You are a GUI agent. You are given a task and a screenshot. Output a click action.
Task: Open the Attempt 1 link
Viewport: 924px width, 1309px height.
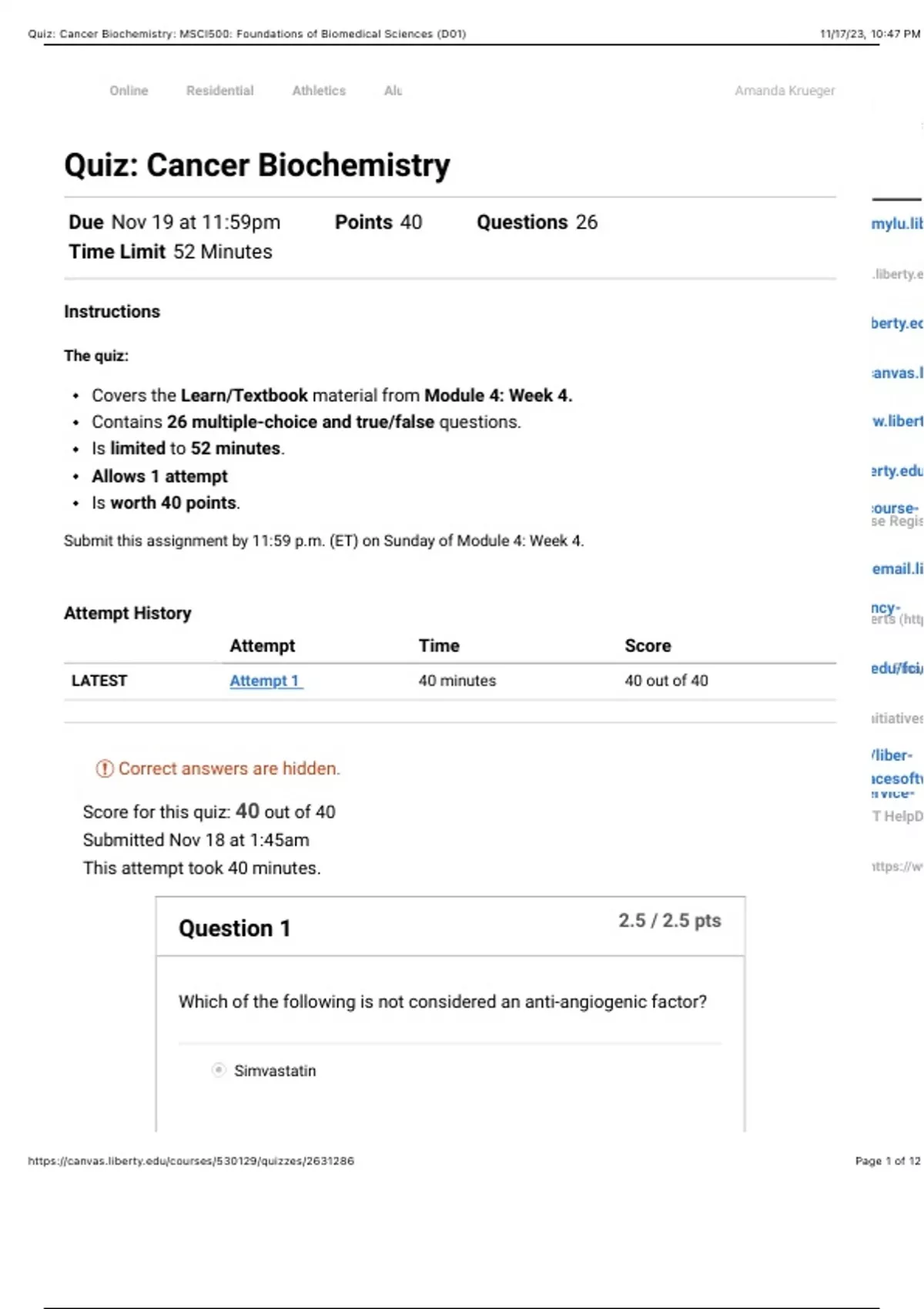click(x=266, y=681)
